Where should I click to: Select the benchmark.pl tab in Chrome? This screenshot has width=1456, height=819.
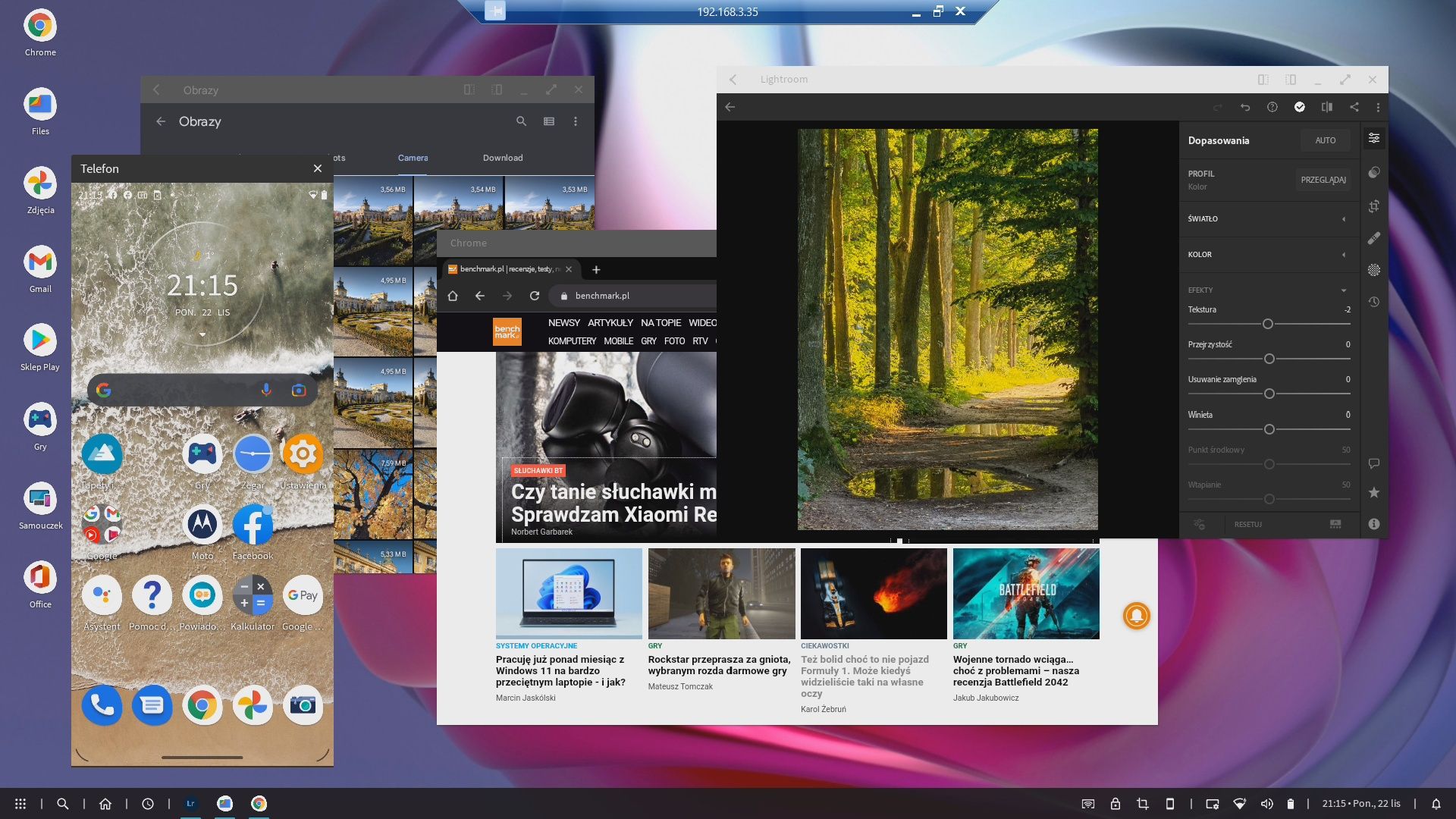(511, 269)
